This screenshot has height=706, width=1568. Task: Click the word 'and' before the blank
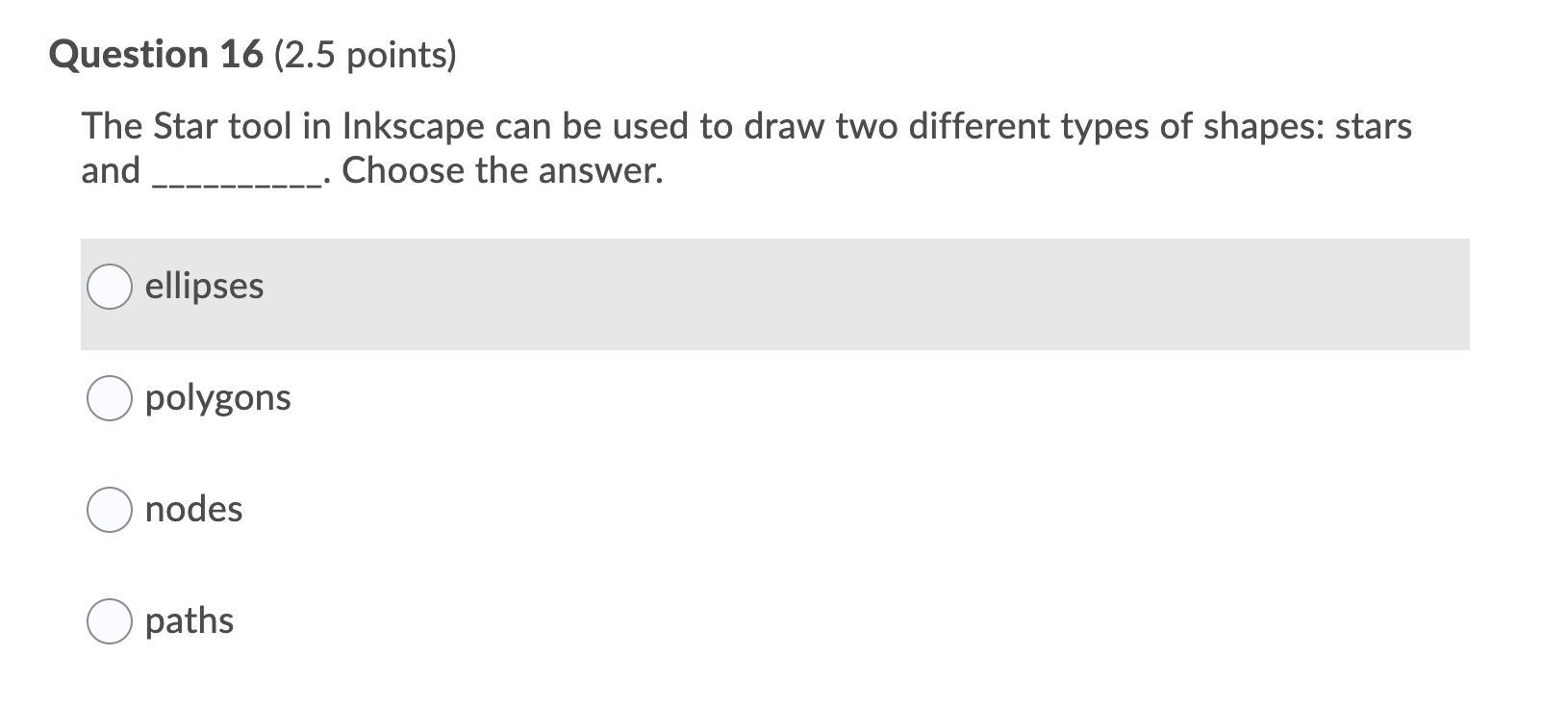point(111,171)
